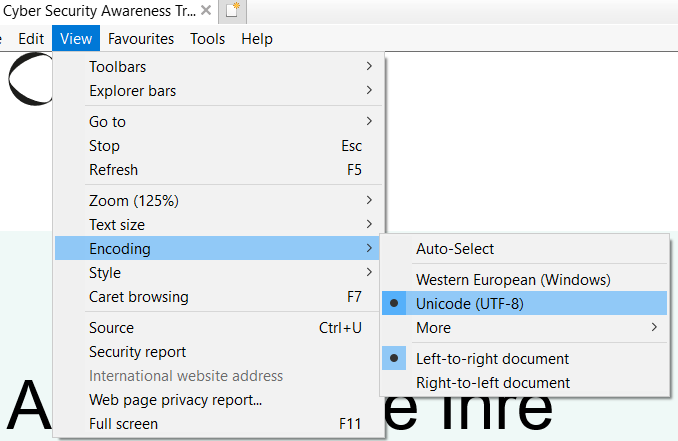
Task: Select Full screen from View menu
Action: point(123,424)
